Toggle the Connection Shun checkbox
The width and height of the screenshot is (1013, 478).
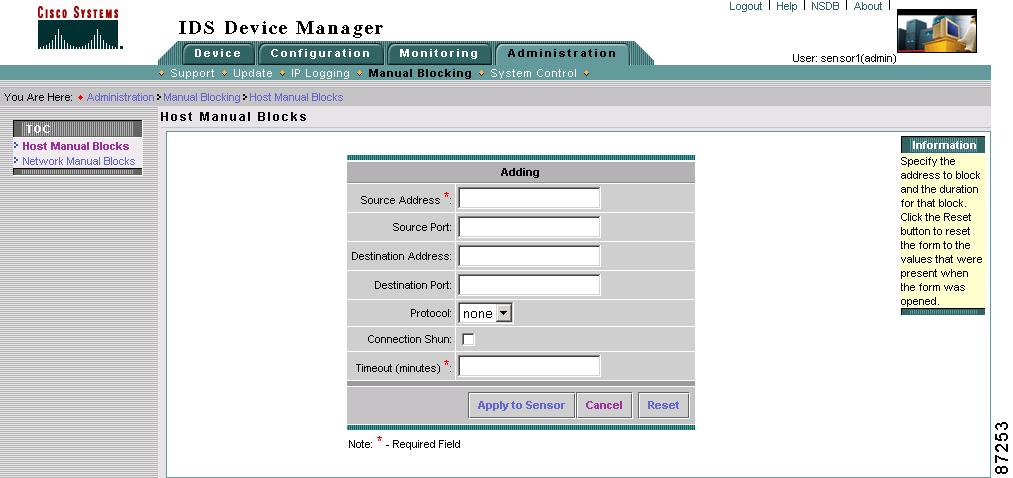click(x=468, y=339)
